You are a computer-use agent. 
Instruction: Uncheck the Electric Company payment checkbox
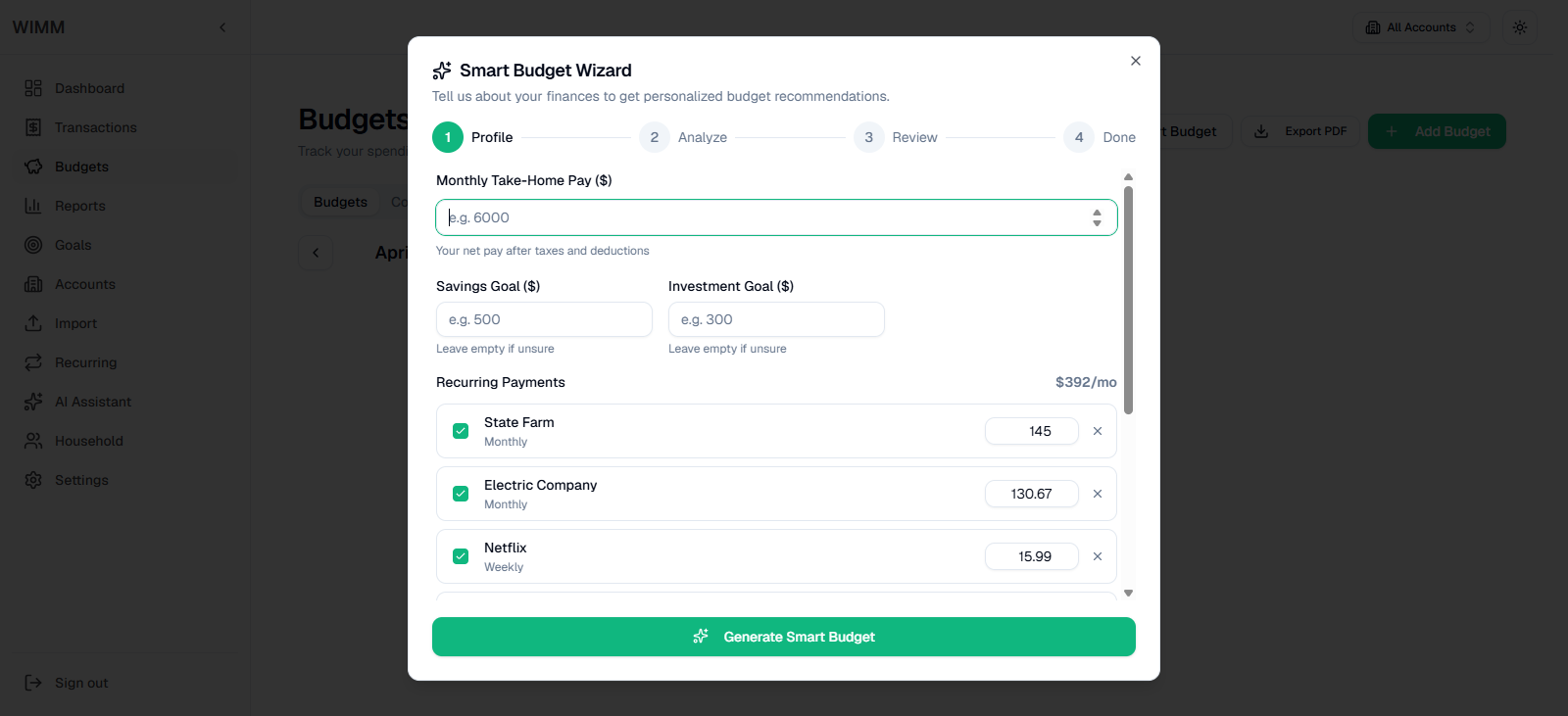[x=461, y=494]
